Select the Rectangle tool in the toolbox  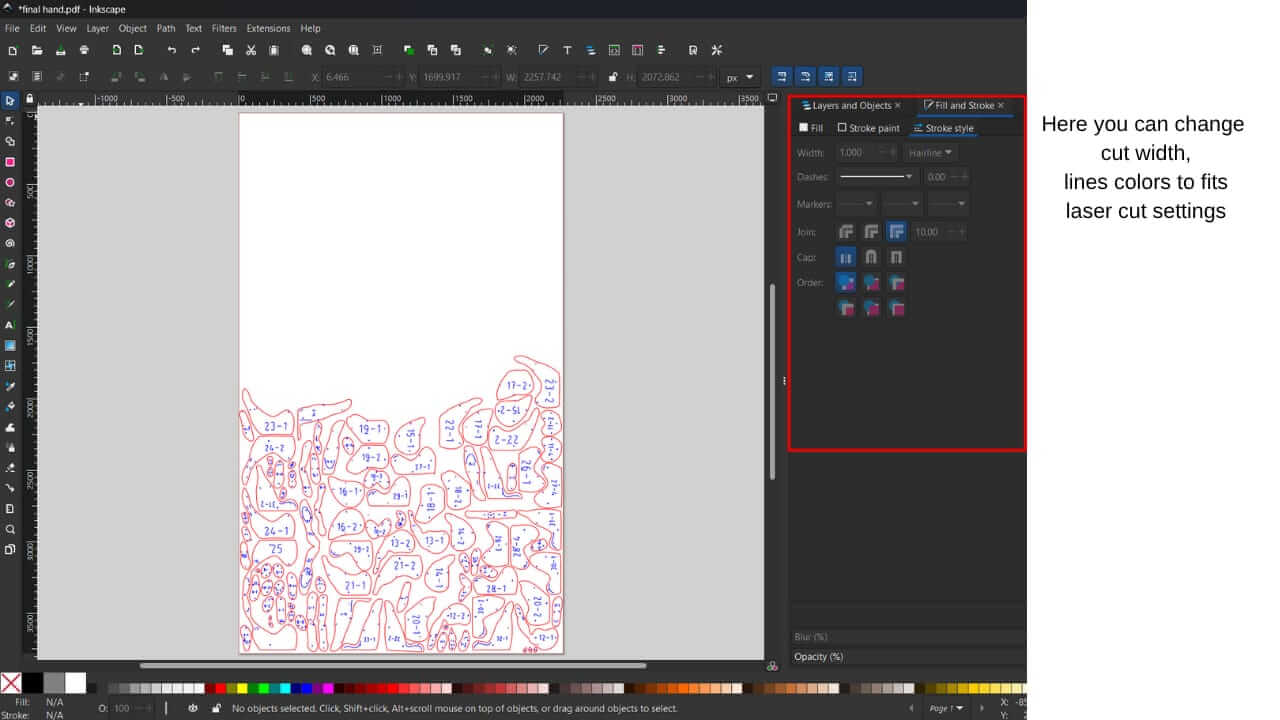[x=10, y=162]
